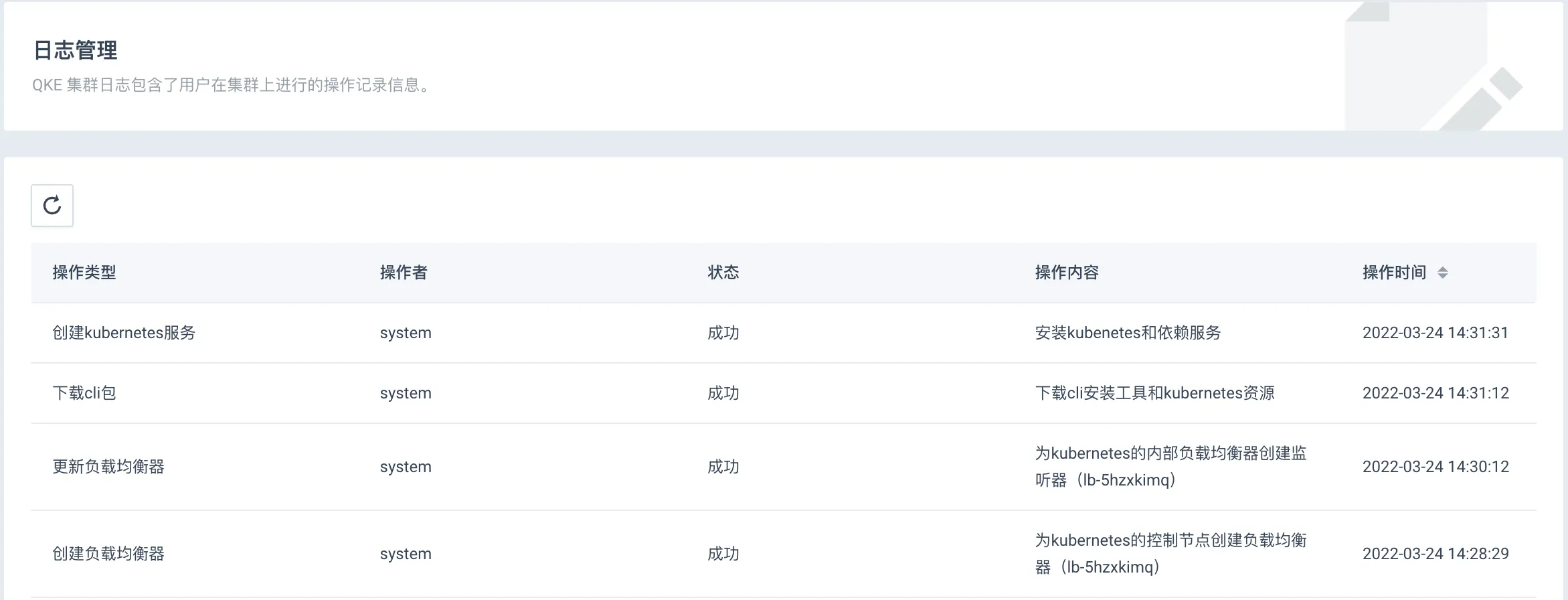Click timestamp 2022-03-24 14:30:12

pos(1435,467)
